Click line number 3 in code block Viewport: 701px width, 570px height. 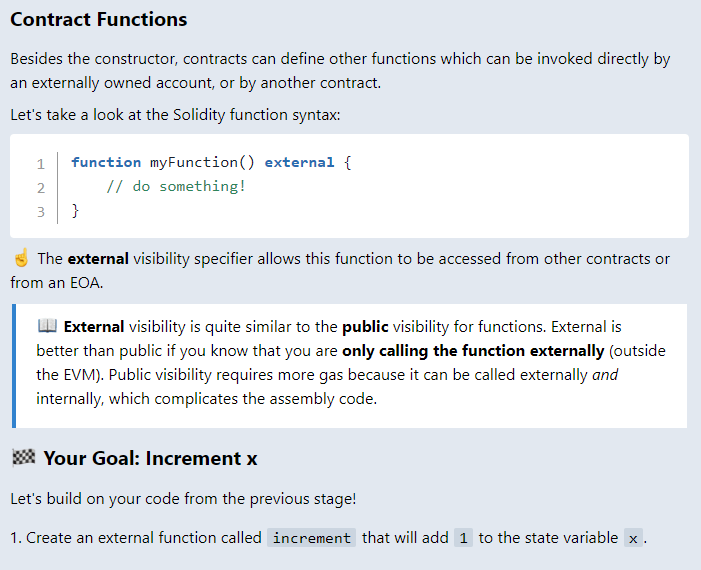click(41, 211)
